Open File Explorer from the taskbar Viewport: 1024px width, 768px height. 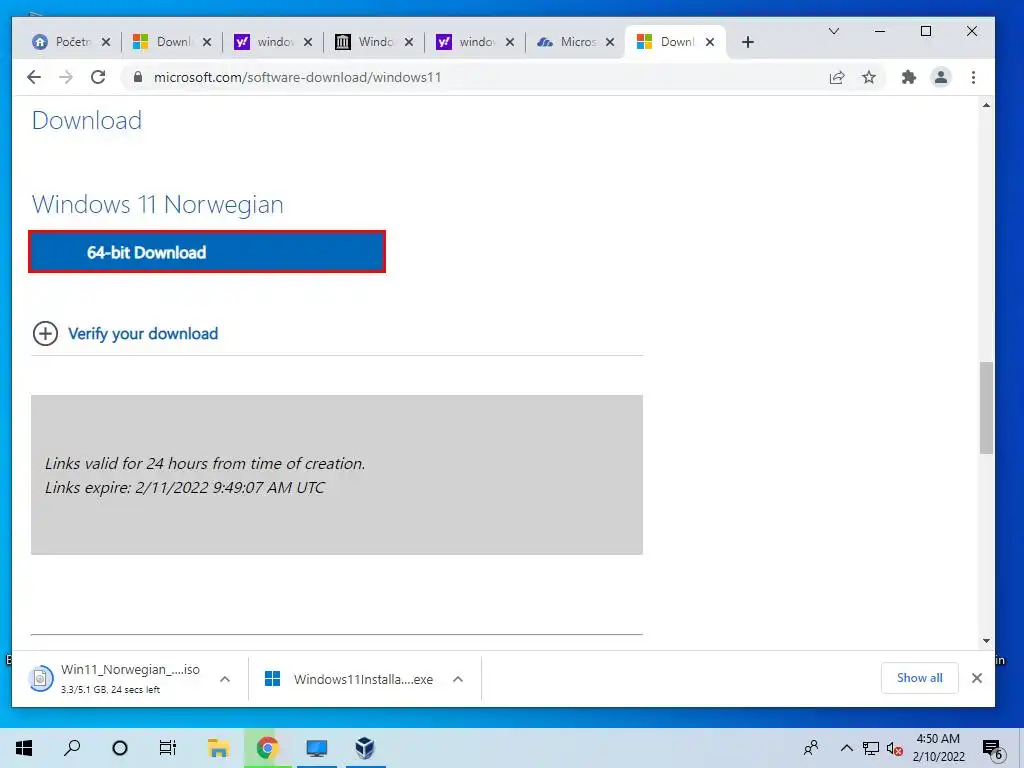coord(218,748)
